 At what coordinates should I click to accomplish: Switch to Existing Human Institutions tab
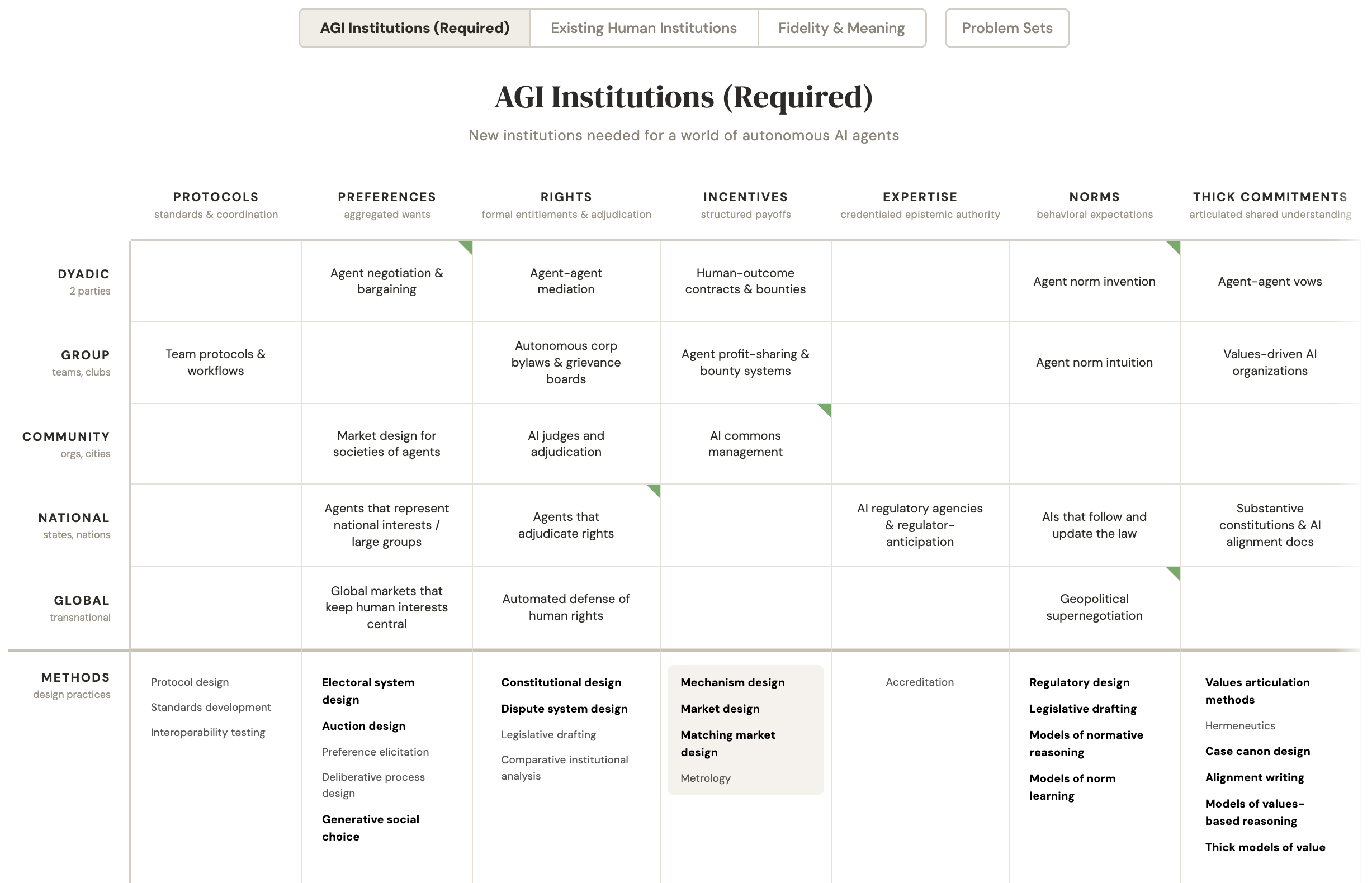click(644, 28)
